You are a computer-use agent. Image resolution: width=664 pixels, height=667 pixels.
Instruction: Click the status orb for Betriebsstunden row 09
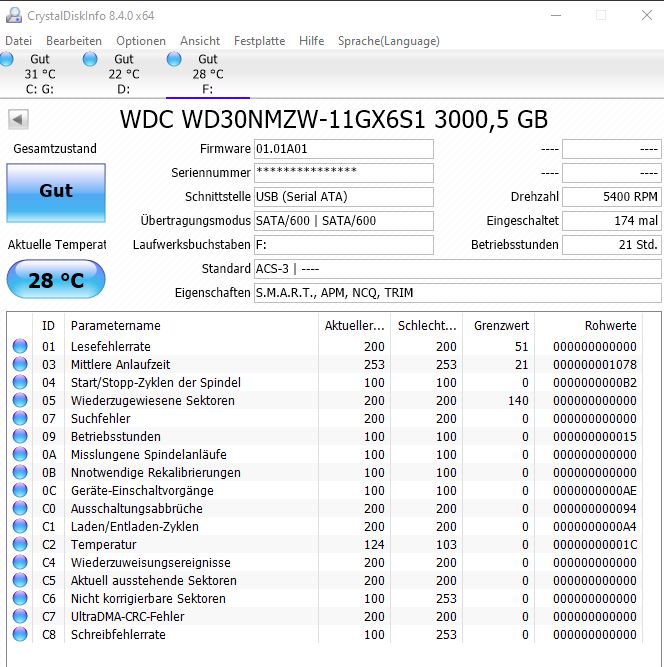[x=20, y=436]
